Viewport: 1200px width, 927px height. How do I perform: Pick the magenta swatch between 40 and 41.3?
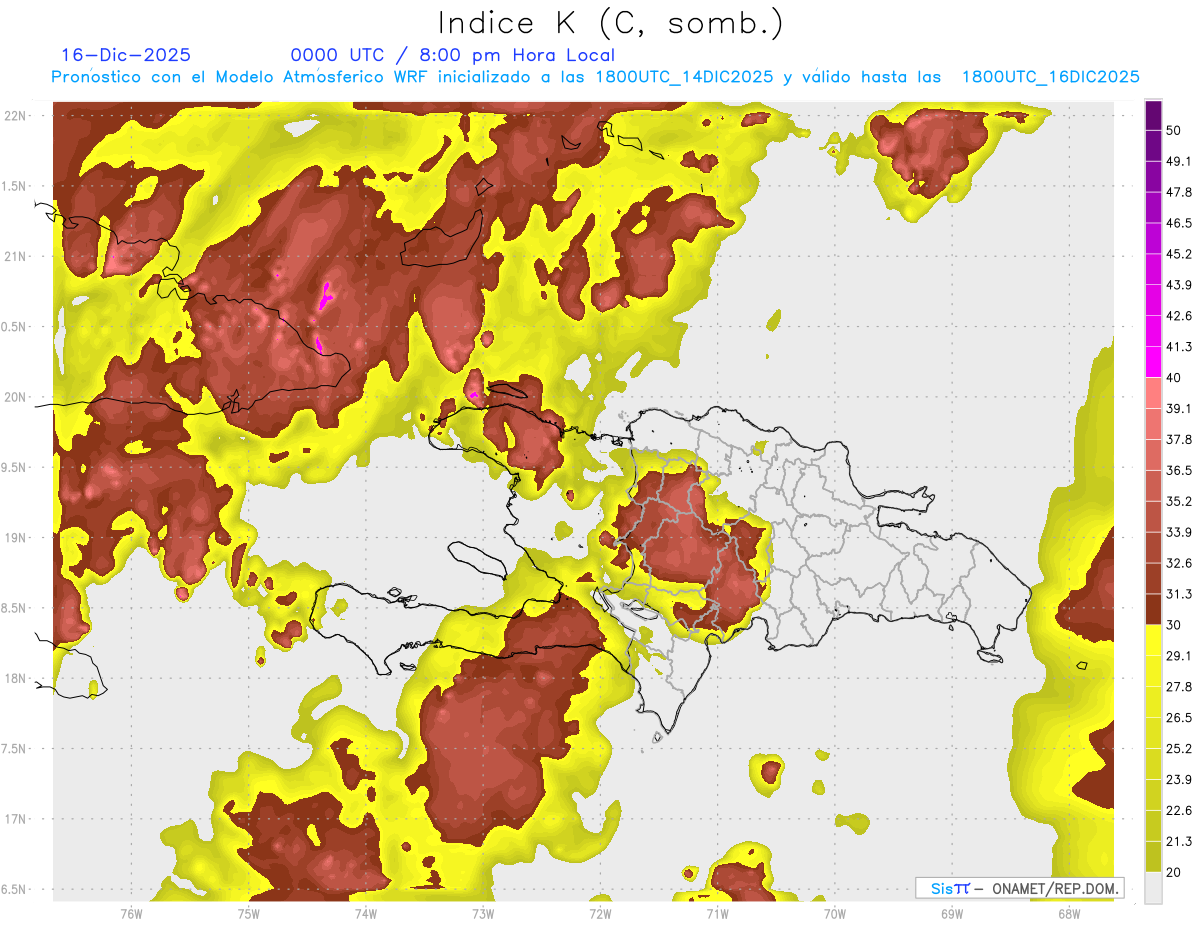coord(1153,362)
